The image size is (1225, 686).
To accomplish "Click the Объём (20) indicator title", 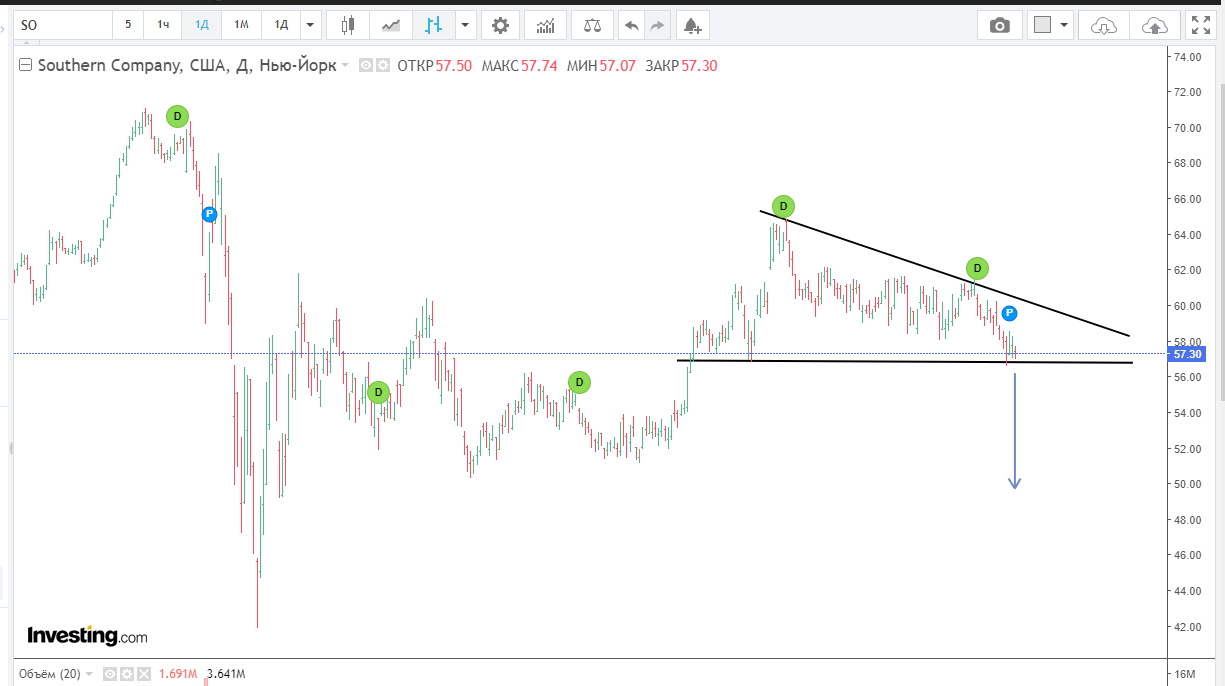I will (x=50, y=674).
